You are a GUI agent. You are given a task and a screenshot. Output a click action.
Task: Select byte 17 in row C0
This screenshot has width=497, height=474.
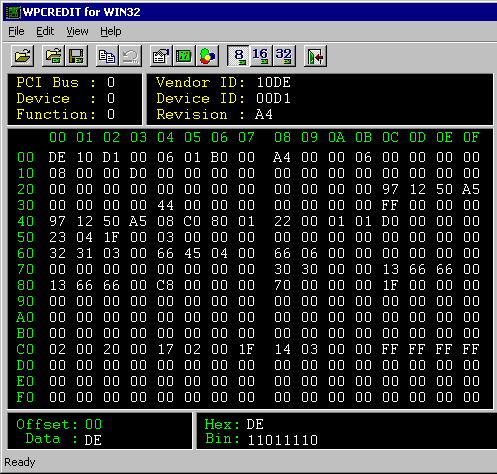click(165, 349)
